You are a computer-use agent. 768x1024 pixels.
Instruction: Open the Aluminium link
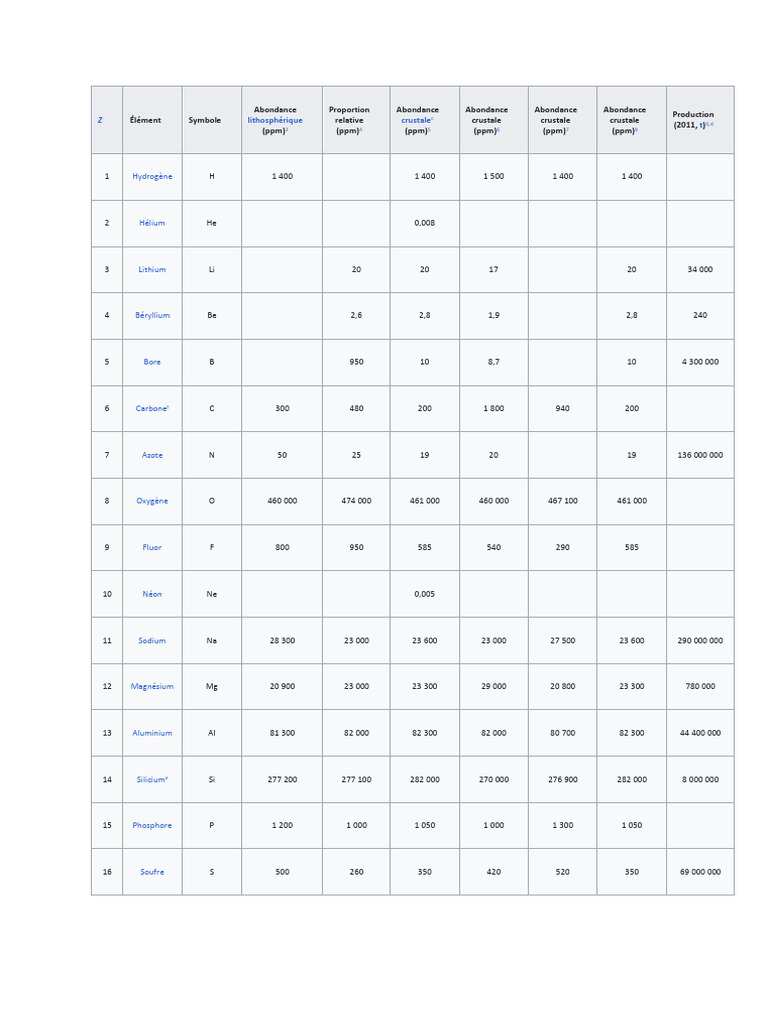(x=152, y=733)
